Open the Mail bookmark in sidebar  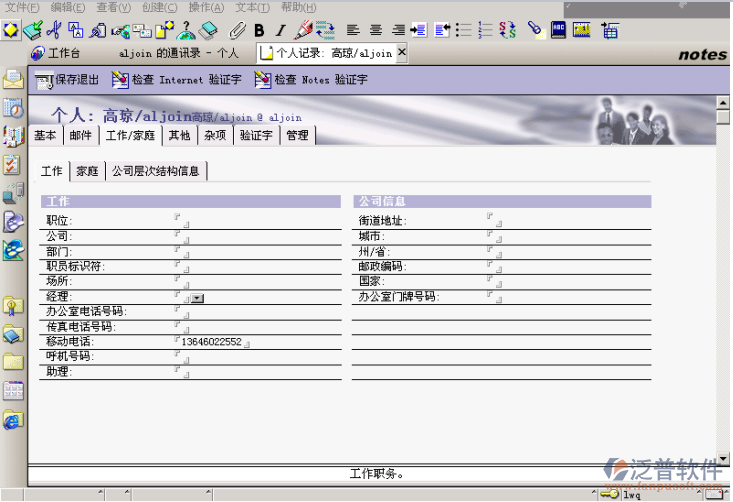pyautogui.click(x=13, y=79)
